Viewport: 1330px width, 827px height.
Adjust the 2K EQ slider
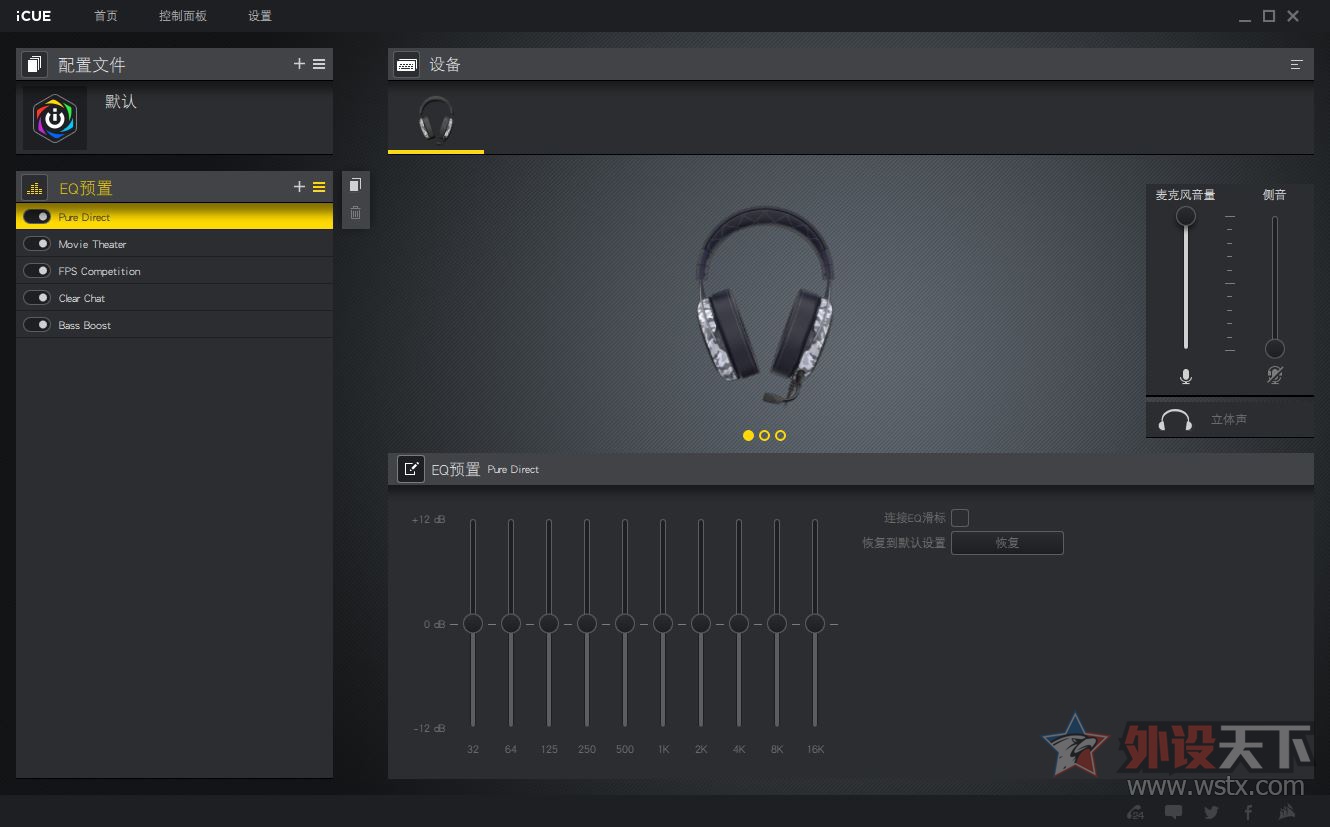[x=701, y=624]
